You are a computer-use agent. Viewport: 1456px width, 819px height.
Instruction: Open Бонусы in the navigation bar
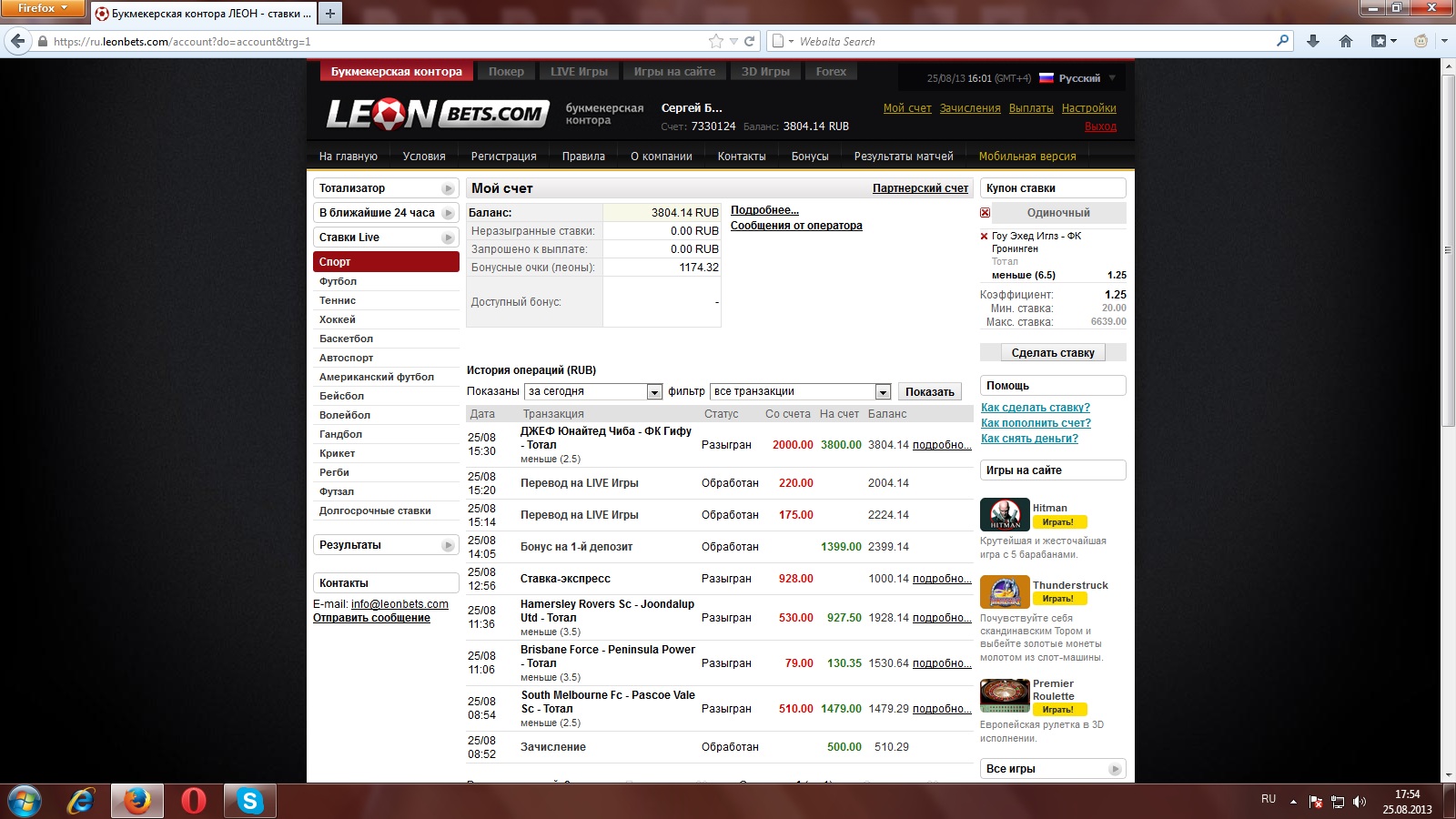(x=810, y=157)
